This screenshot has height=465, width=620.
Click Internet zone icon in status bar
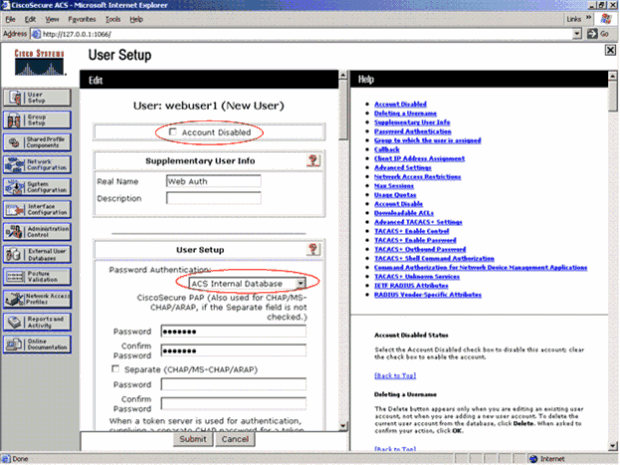click(x=534, y=459)
